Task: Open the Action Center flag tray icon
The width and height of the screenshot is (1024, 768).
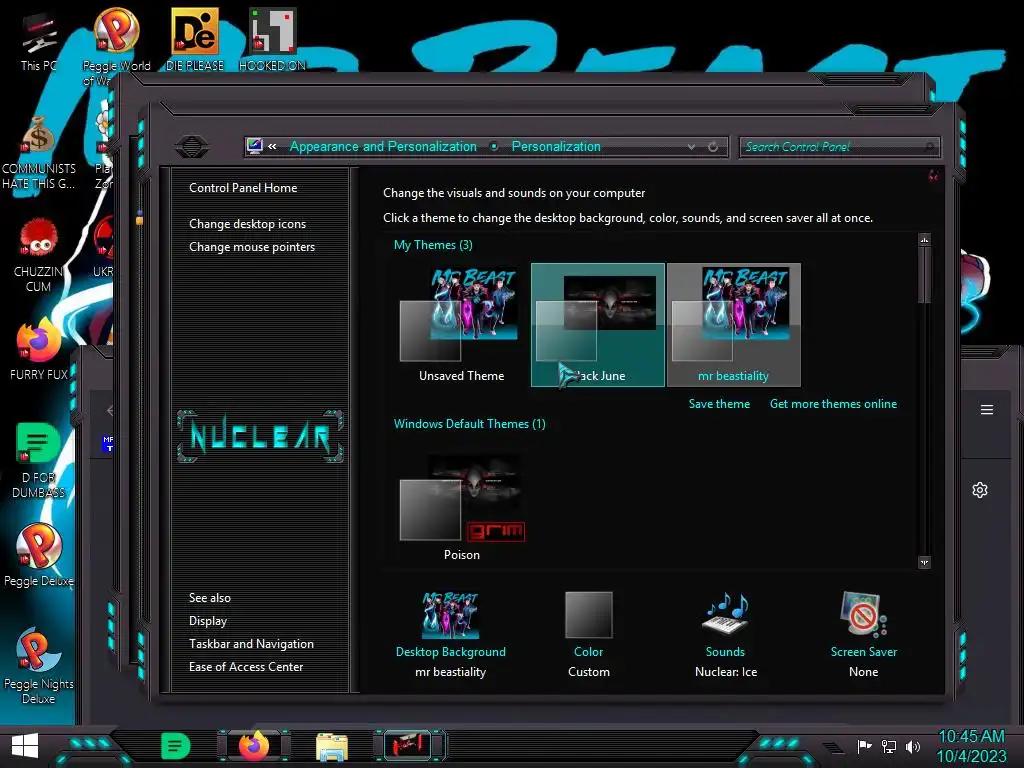Action: point(864,746)
